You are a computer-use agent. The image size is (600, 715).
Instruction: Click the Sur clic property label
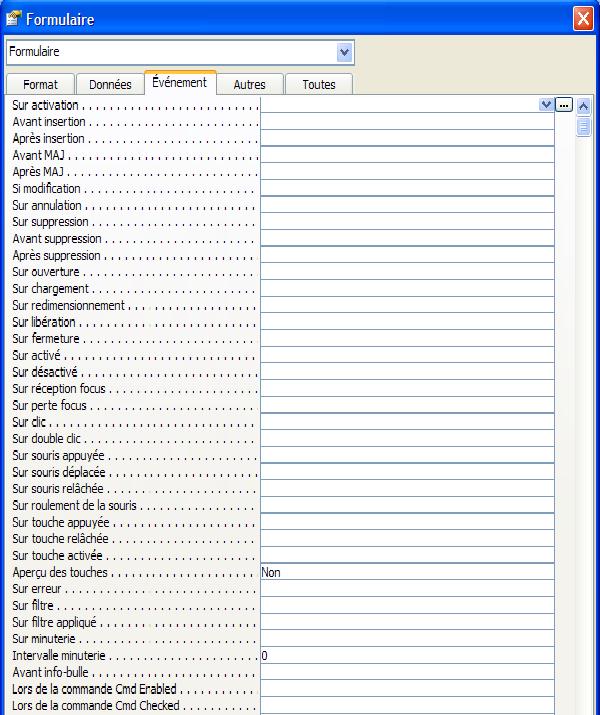pos(29,422)
